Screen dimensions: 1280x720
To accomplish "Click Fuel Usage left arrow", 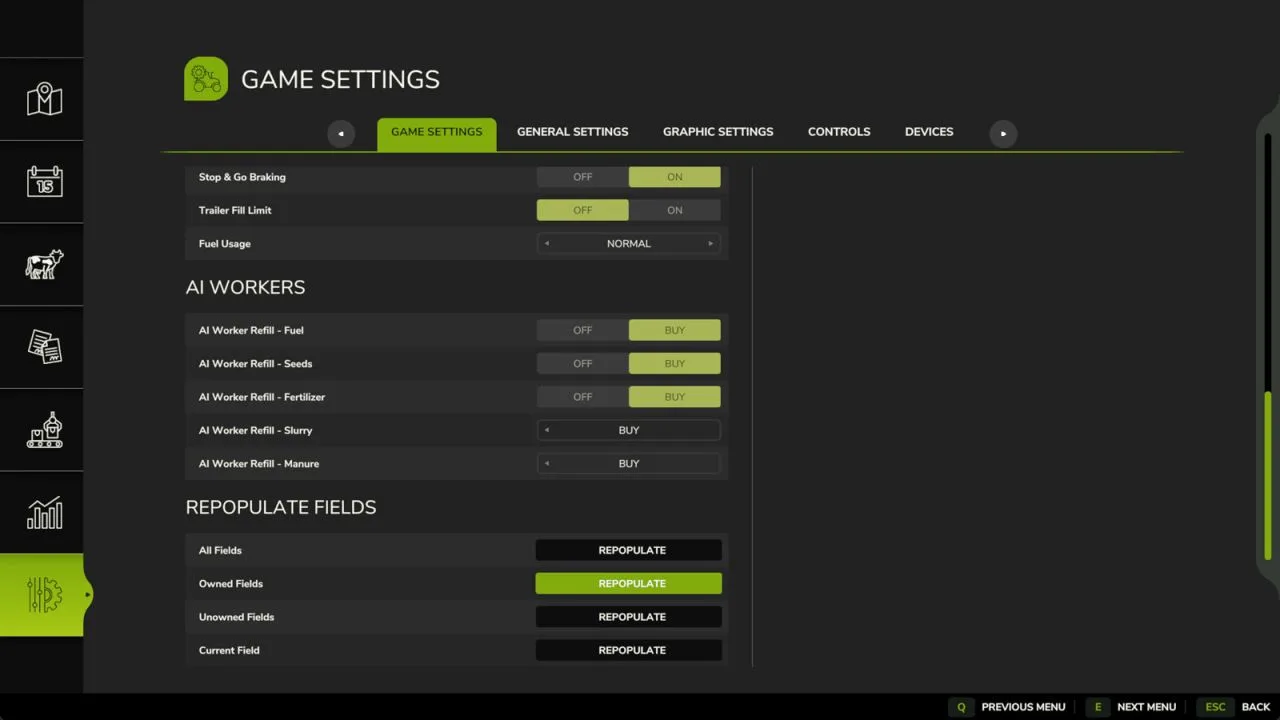I will tap(547, 244).
